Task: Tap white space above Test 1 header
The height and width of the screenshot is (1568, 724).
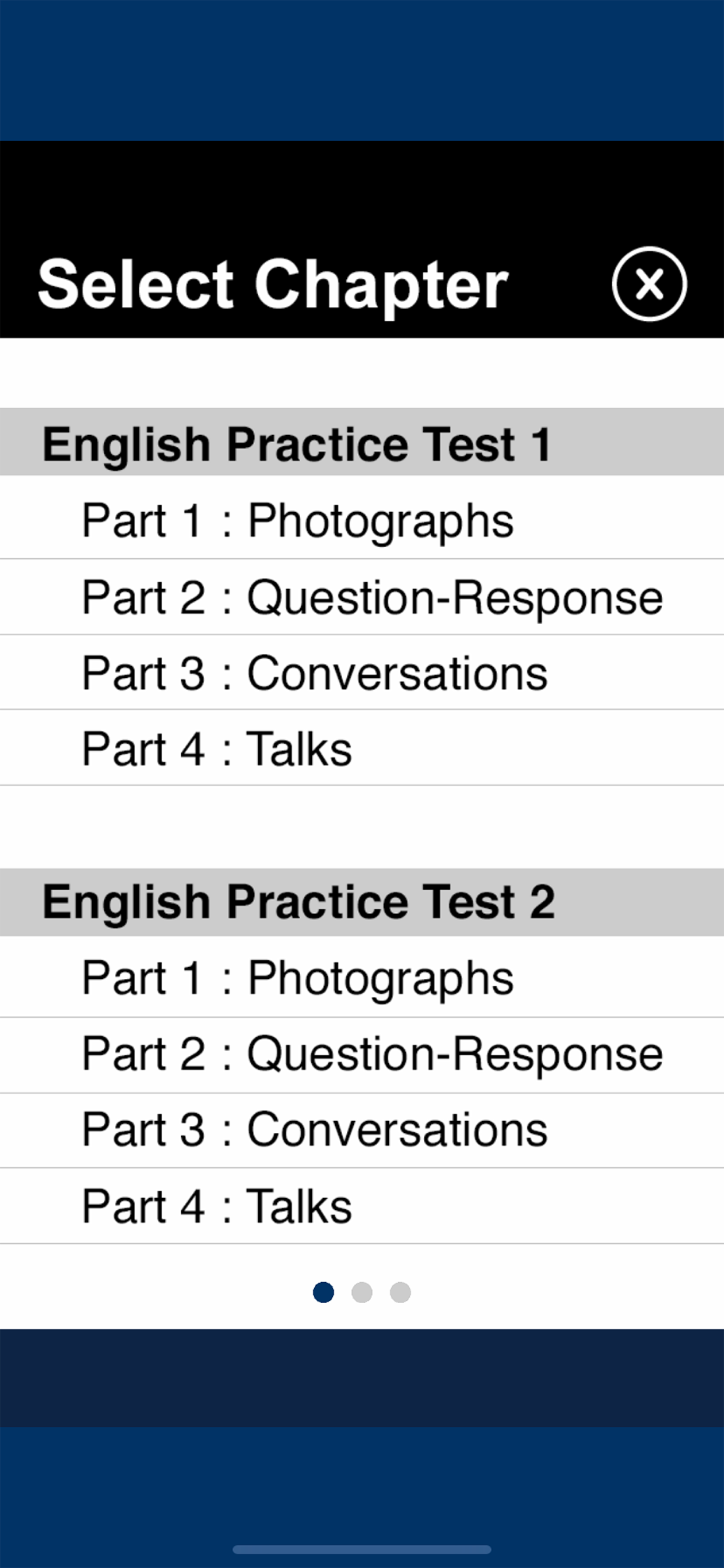Action: 362,373
